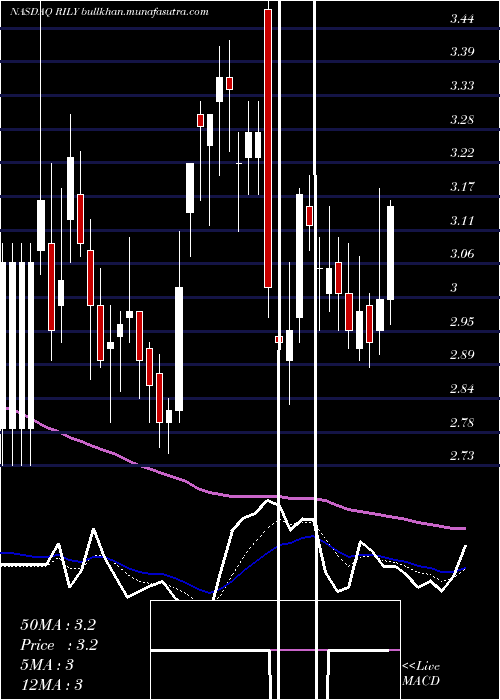500x700 pixels.
Task: Click the 2.89 price level label
Action: 462,355
